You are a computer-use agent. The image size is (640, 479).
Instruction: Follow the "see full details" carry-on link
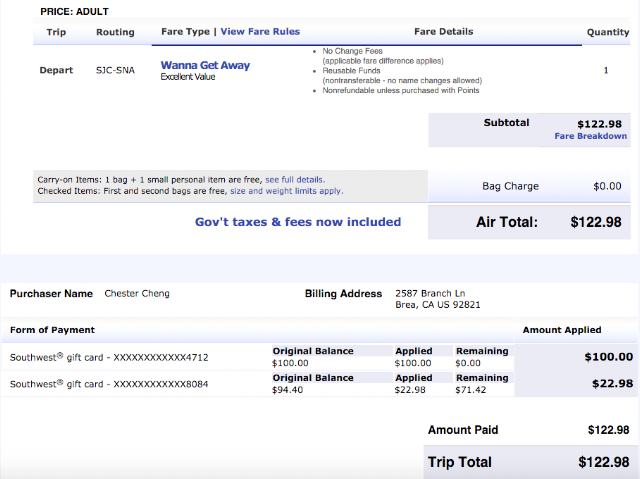294,180
